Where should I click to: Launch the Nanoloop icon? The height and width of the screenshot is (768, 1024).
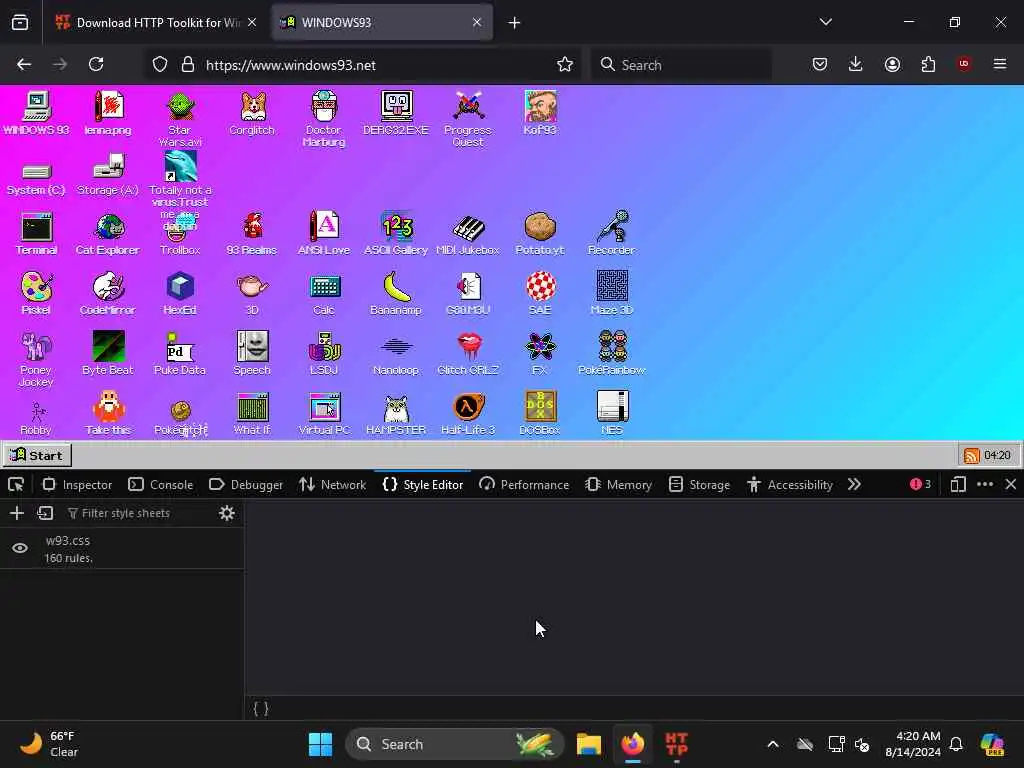[396, 356]
